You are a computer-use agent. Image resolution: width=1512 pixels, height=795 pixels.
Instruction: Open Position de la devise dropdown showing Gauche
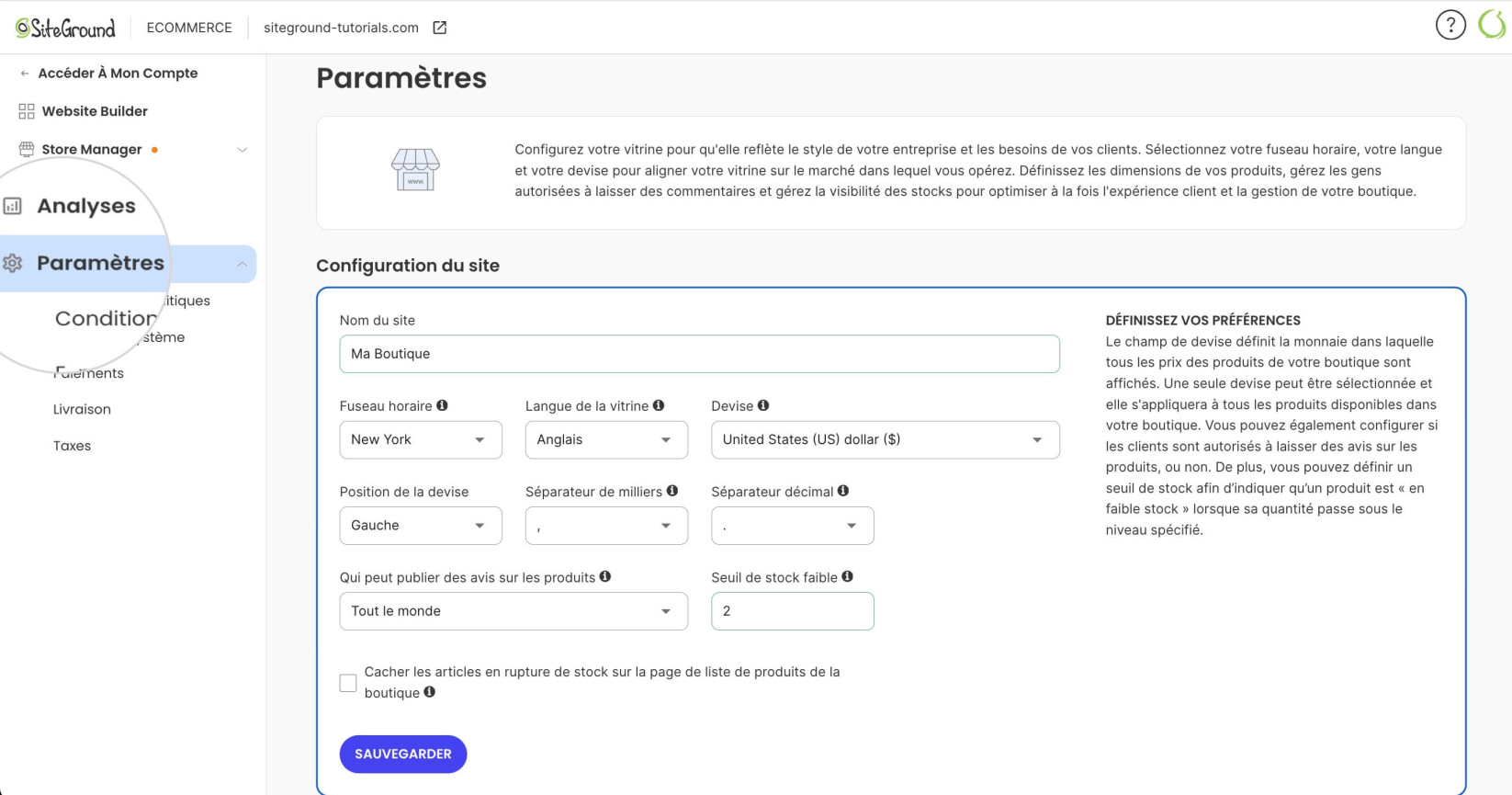point(421,526)
